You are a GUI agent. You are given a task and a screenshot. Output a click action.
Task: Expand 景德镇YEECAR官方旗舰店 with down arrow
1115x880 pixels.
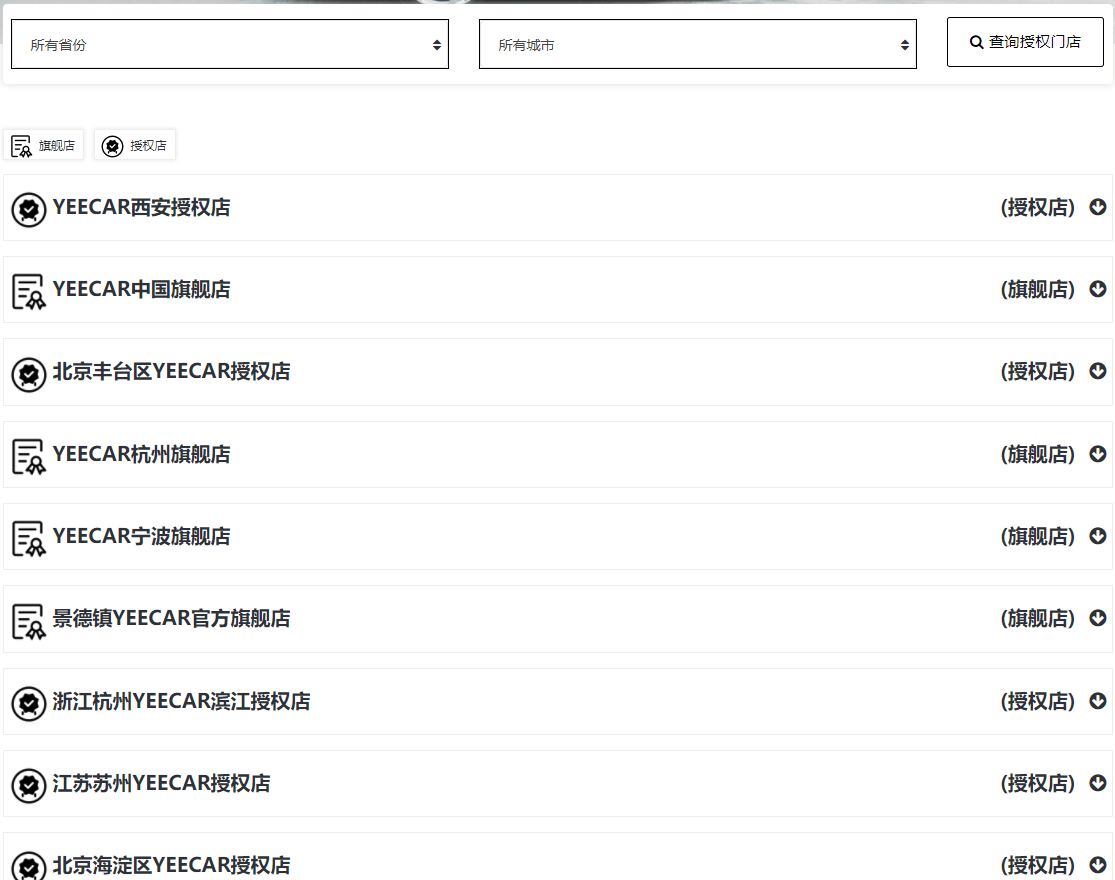[x=1098, y=618]
